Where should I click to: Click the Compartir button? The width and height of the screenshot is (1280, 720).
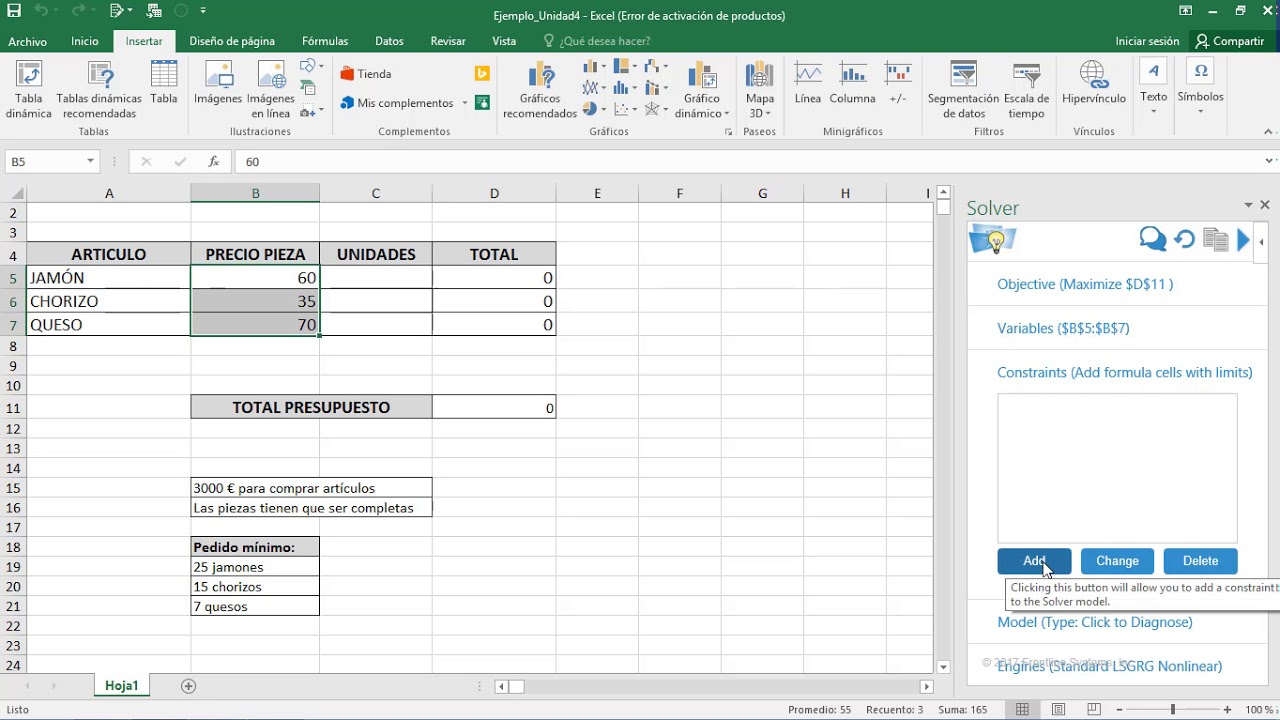pos(1230,41)
